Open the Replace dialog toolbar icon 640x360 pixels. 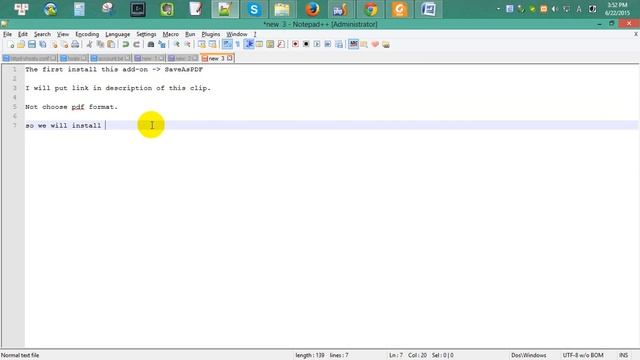click(x=162, y=44)
